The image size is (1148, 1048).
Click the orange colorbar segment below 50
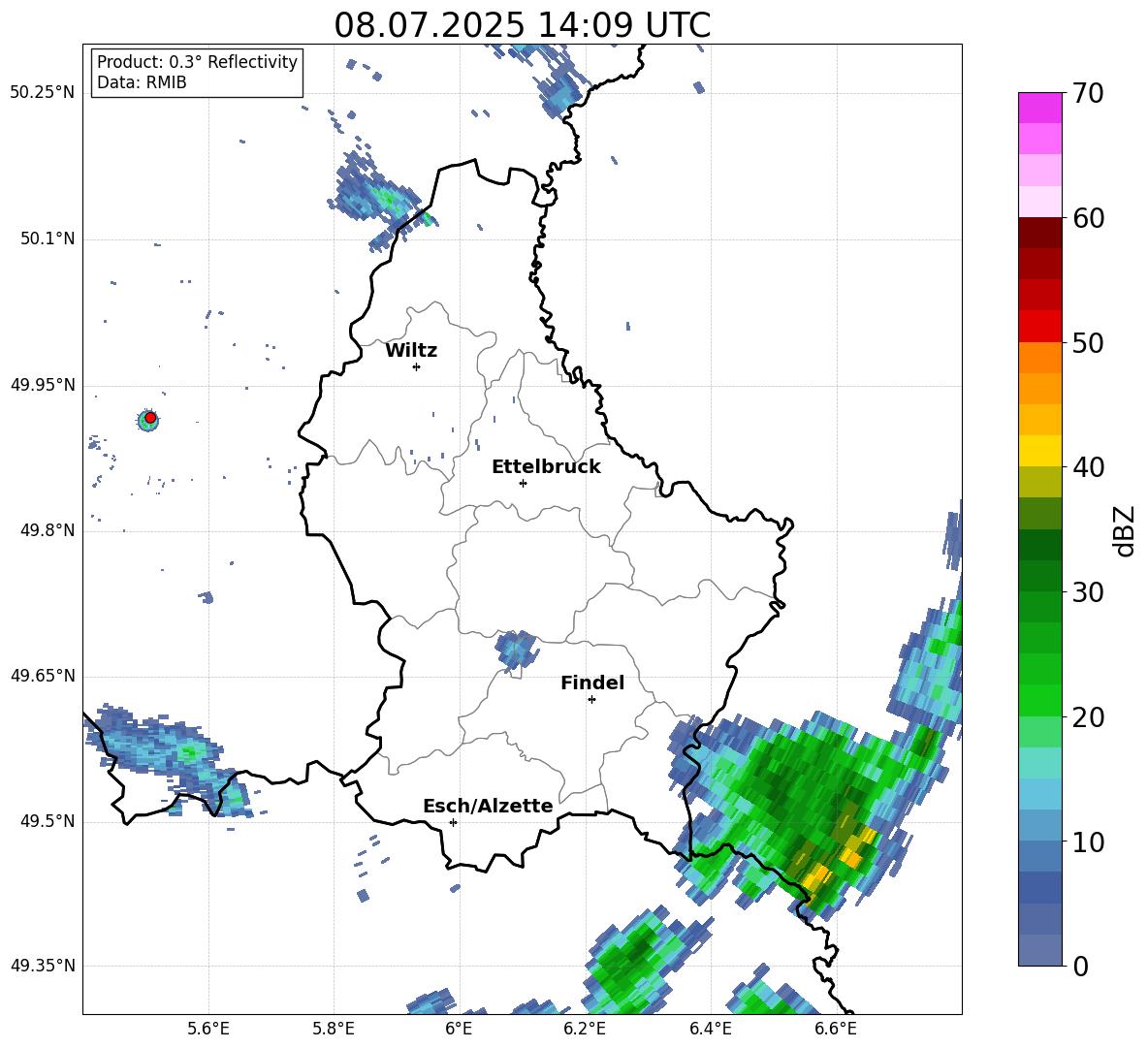point(1039,358)
